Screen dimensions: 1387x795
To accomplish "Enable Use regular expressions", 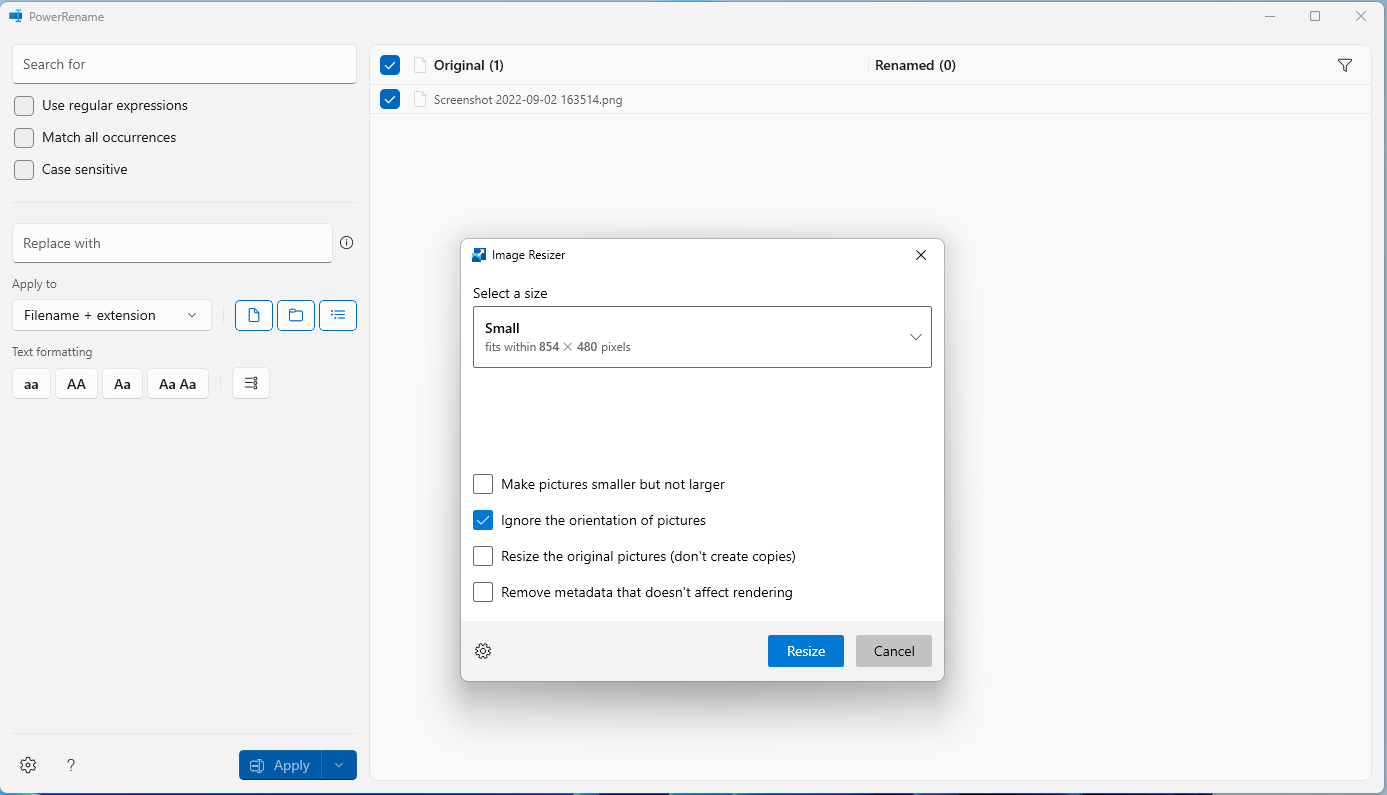I will [24, 106].
